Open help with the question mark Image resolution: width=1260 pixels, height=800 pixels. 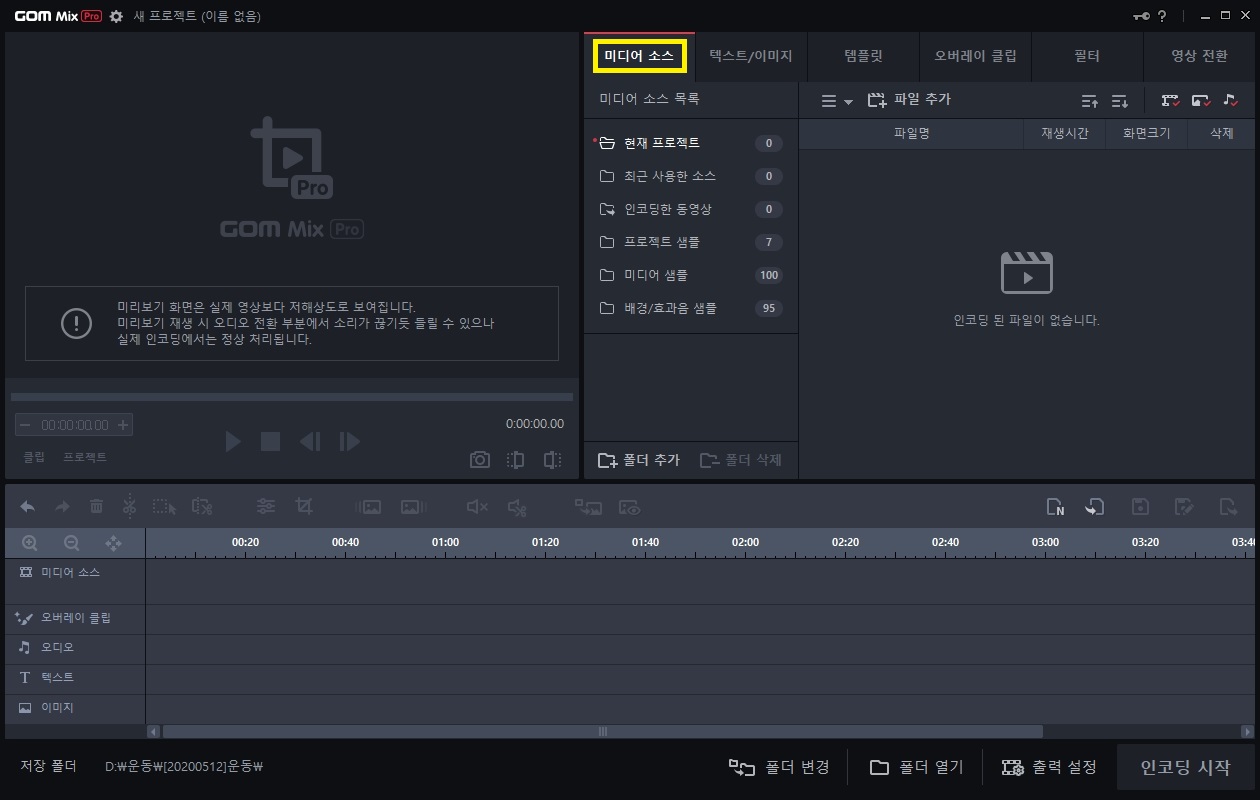pos(1162,16)
